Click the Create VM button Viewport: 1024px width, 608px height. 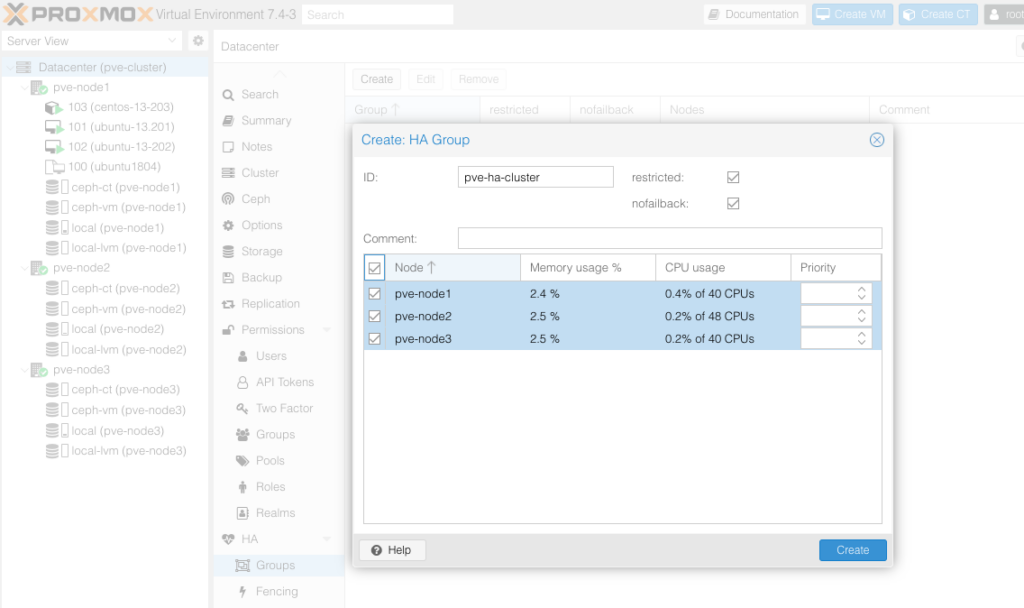pos(852,14)
